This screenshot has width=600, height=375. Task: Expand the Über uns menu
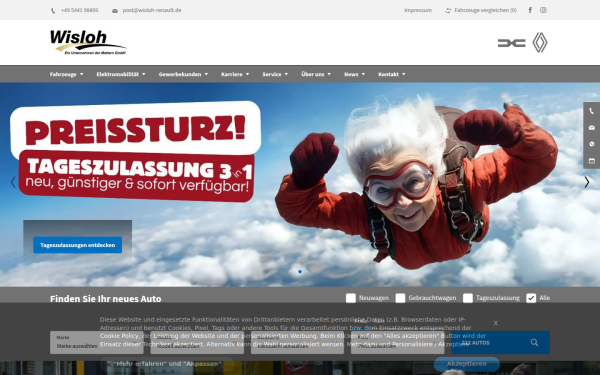click(x=316, y=74)
